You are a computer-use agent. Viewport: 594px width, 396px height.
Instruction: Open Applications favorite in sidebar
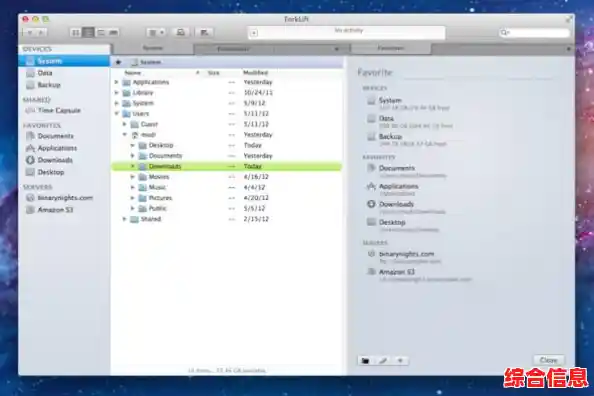click(64, 148)
